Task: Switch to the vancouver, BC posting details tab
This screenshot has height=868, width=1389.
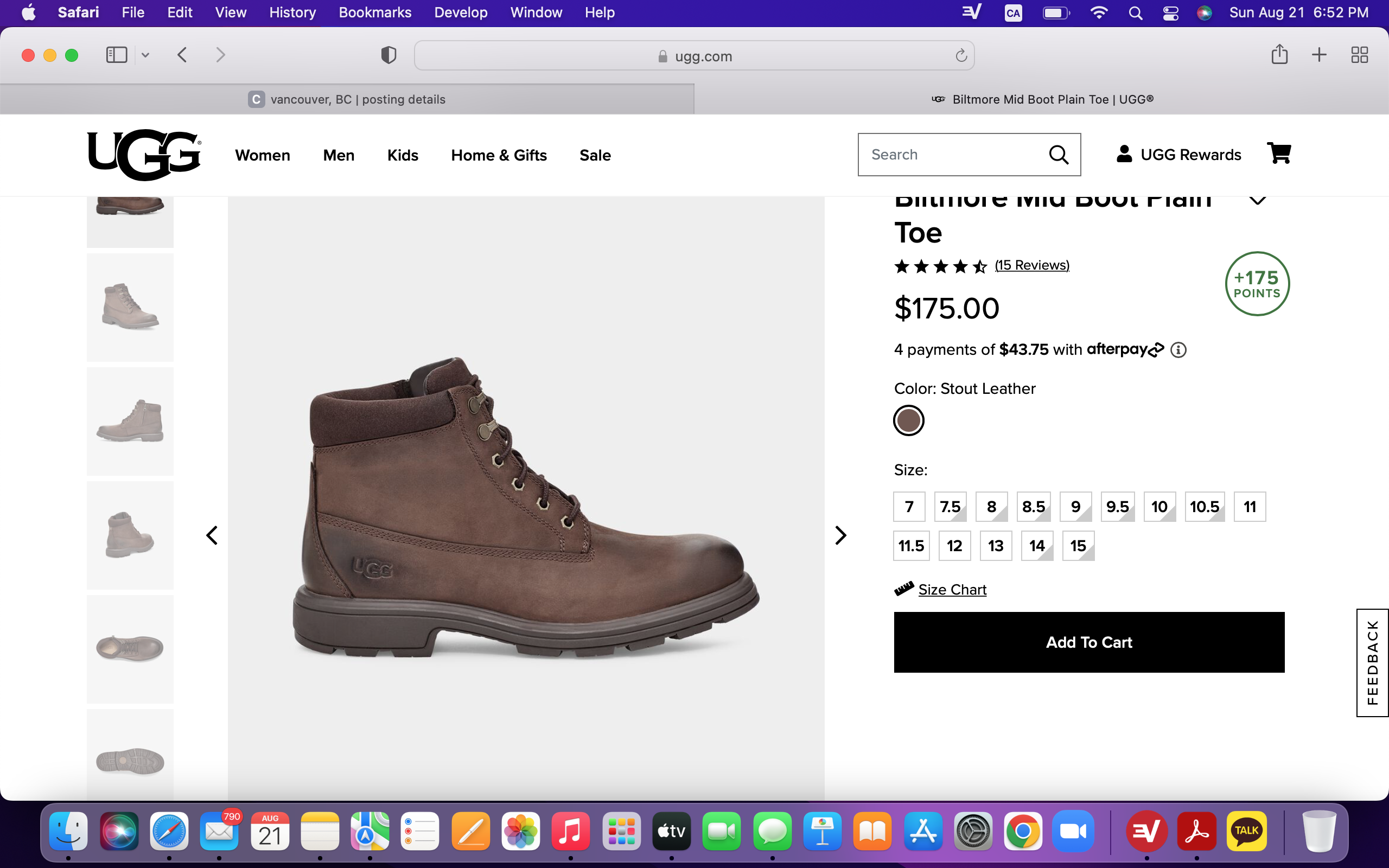Action: click(347, 99)
